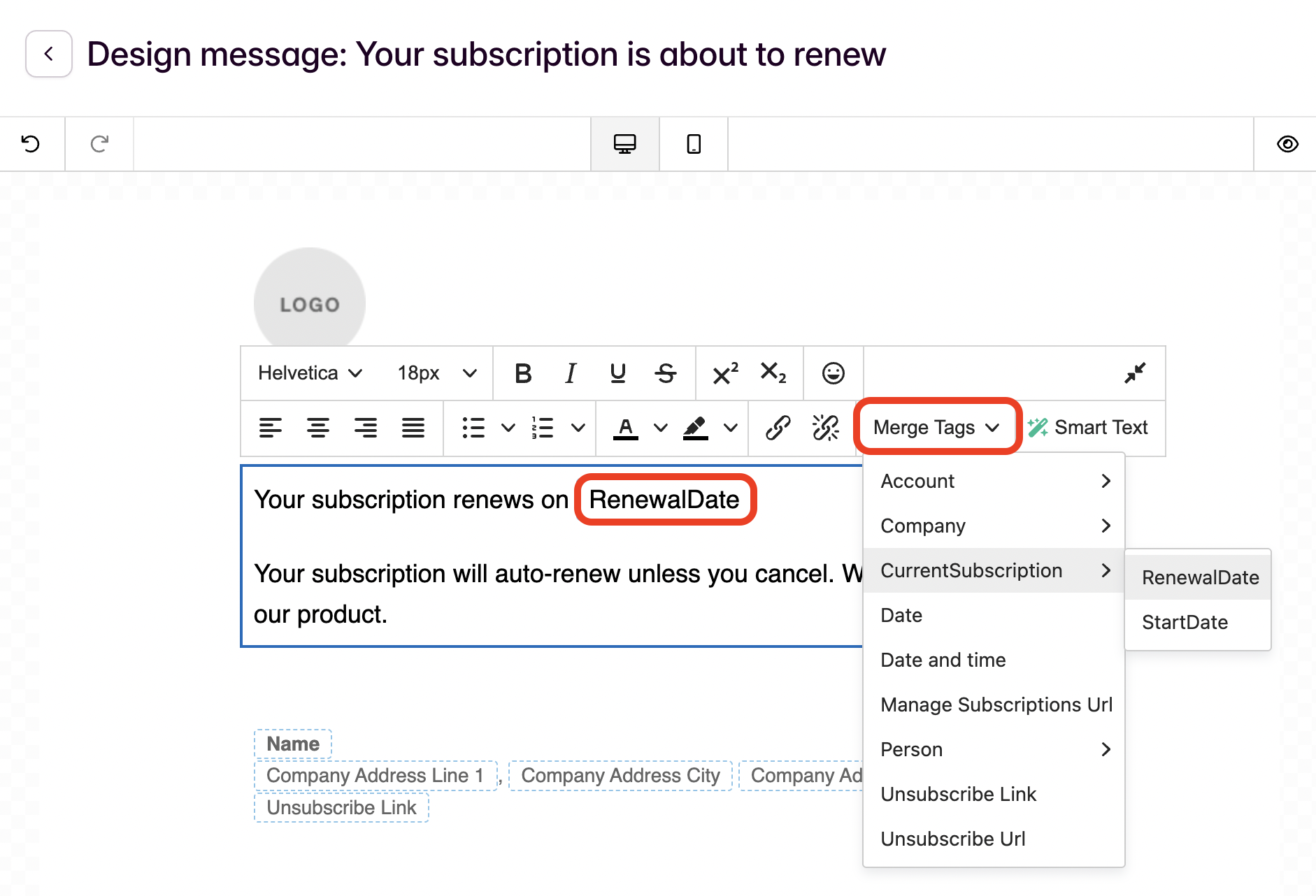Apply the text color
The width and height of the screenshot is (1316, 896).
(626, 428)
